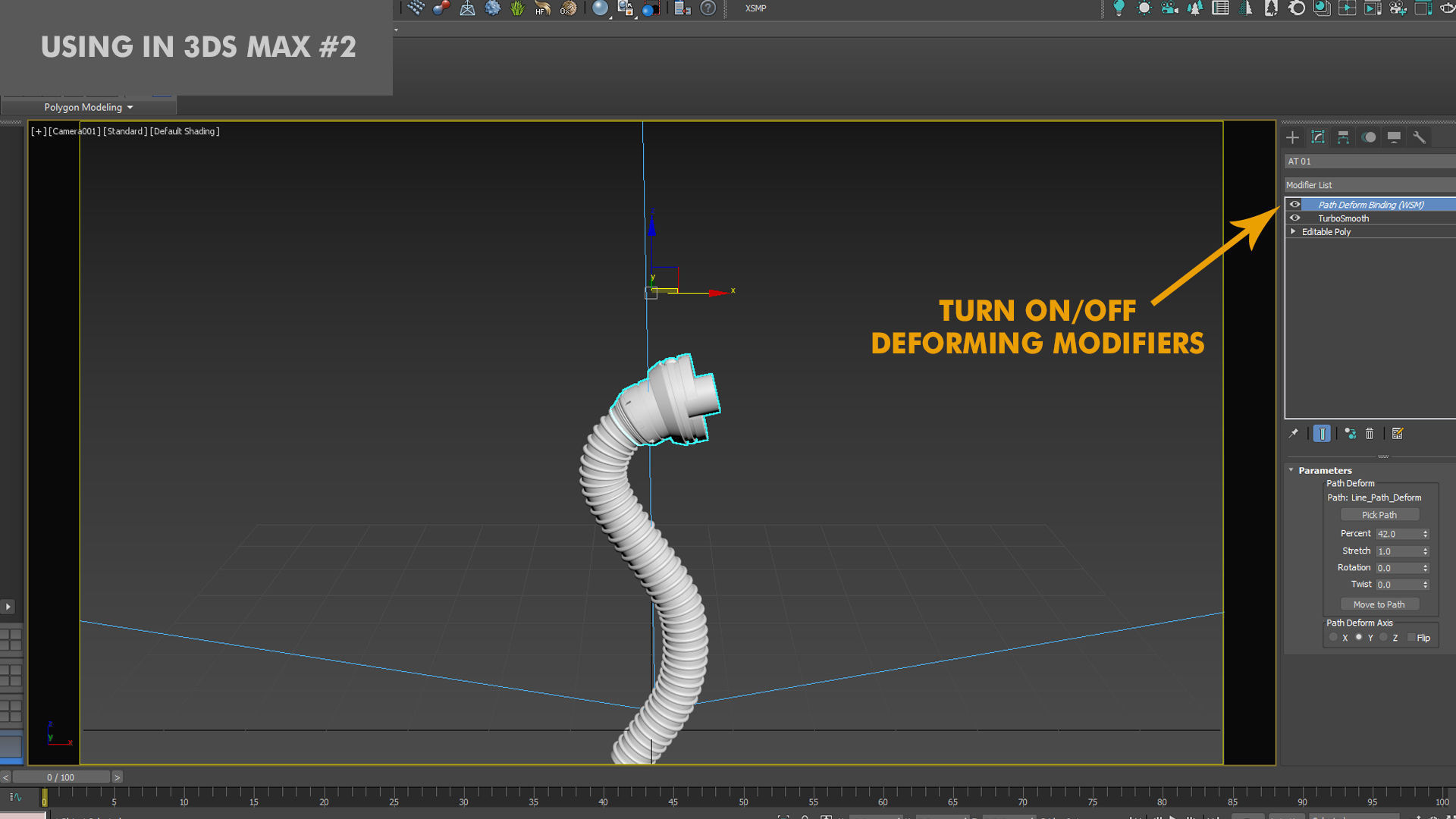Click the teal camera icon in toolbar
The image size is (1456, 819).
coord(1169,8)
